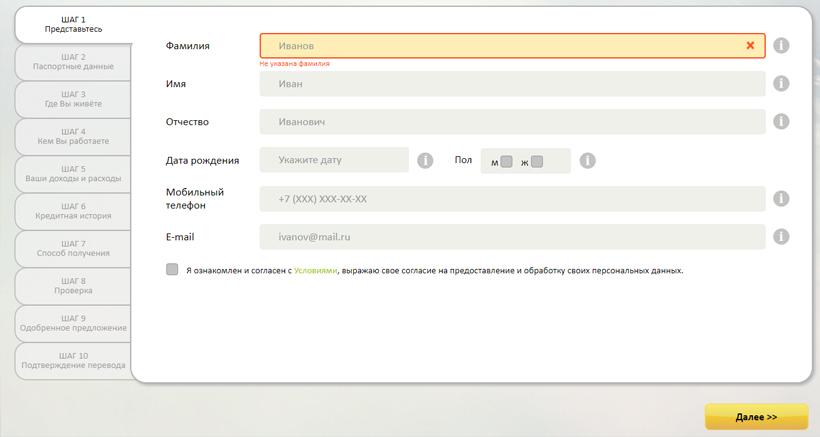Go to ШАГ 7 Способ получения tab
Image resolution: width=820 pixels, height=437 pixels.
[73, 249]
